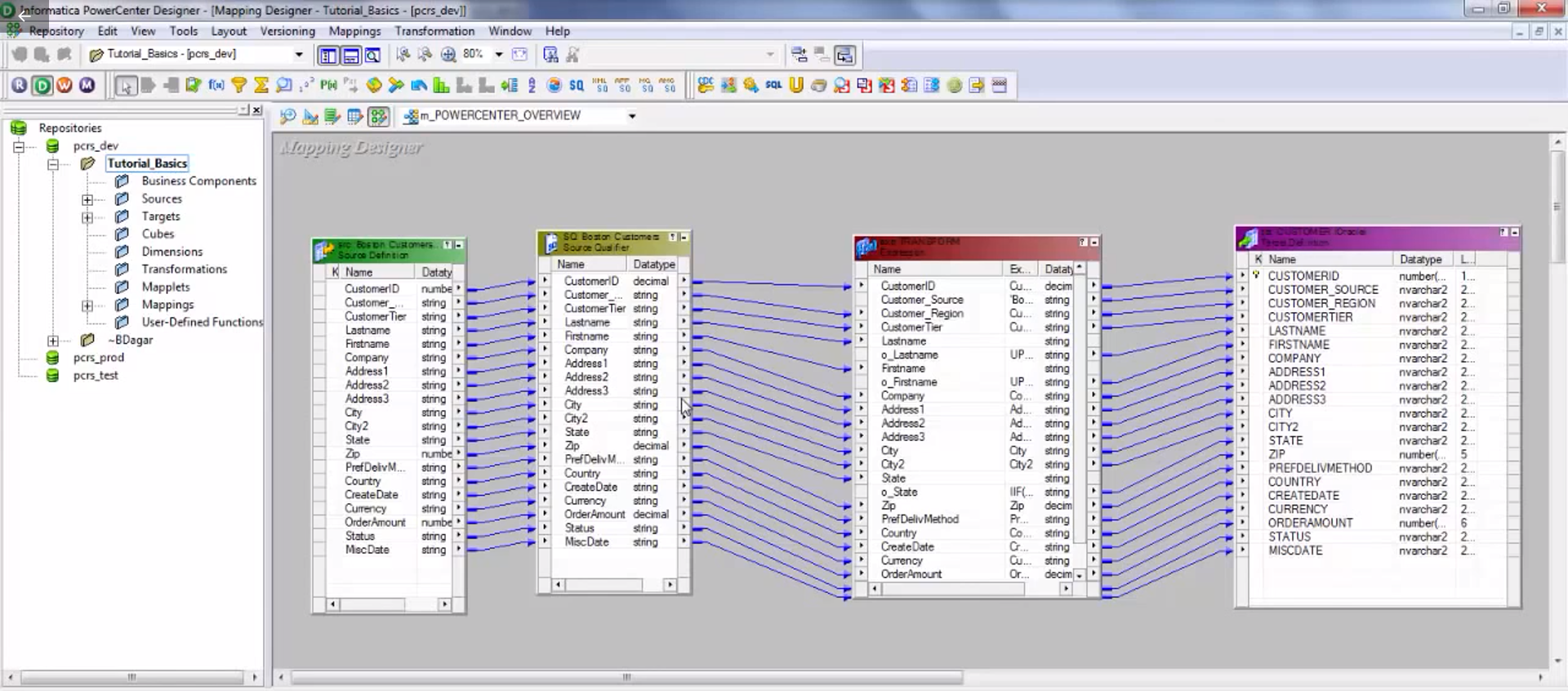Screen dimensions: 1568x691
Task: Select the pcrs_prod repository database icon
Action: [52, 358]
